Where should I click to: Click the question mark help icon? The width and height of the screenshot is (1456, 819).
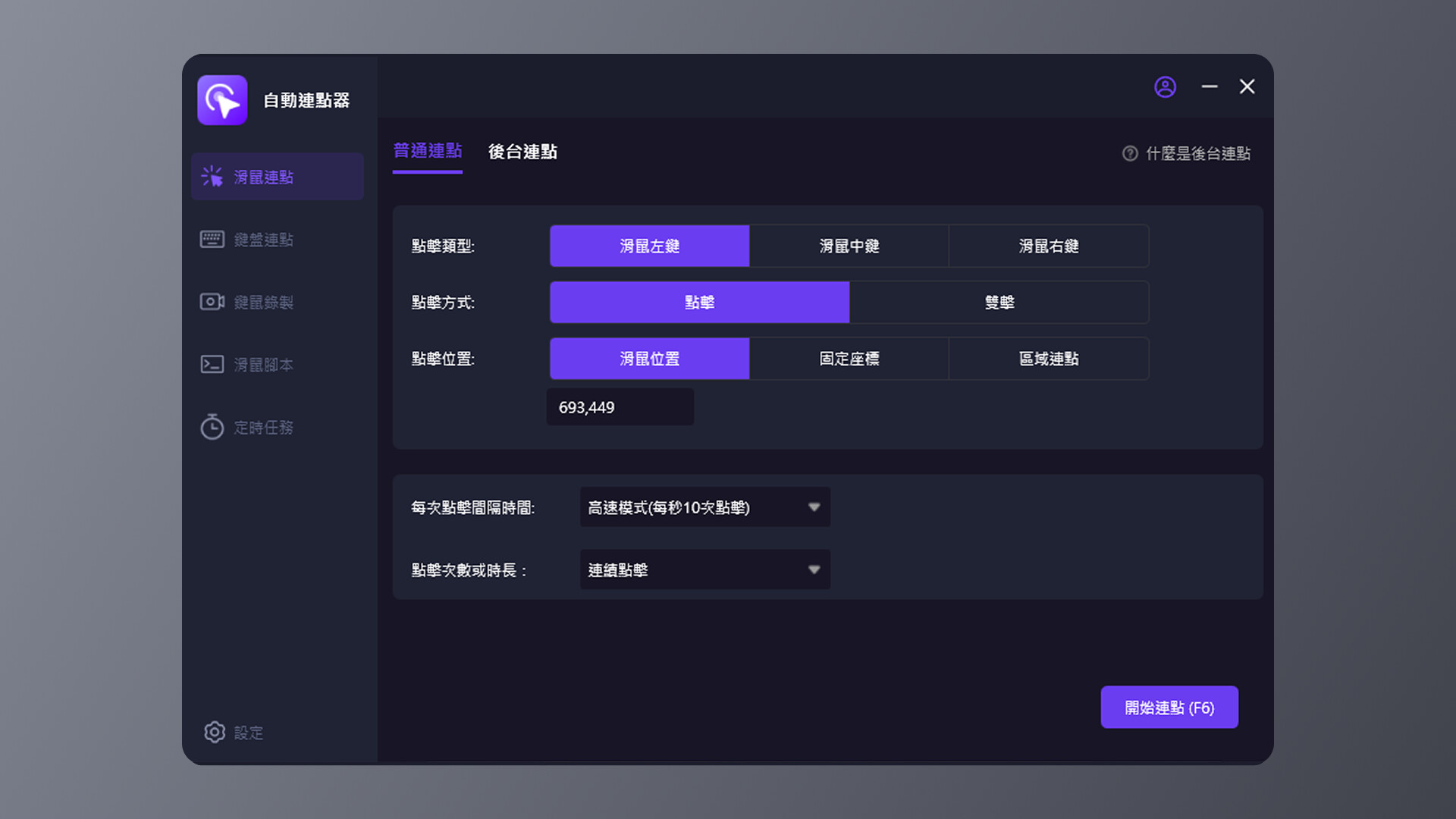(1130, 154)
